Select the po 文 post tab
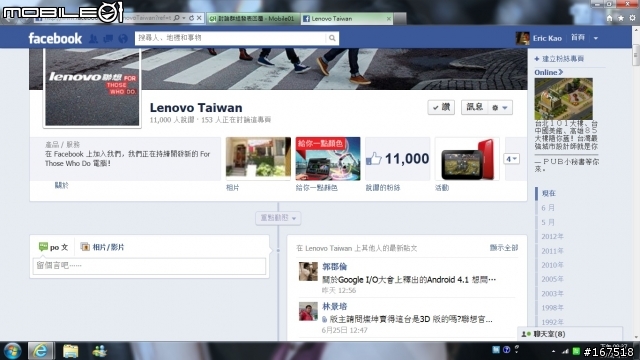 [x=53, y=247]
